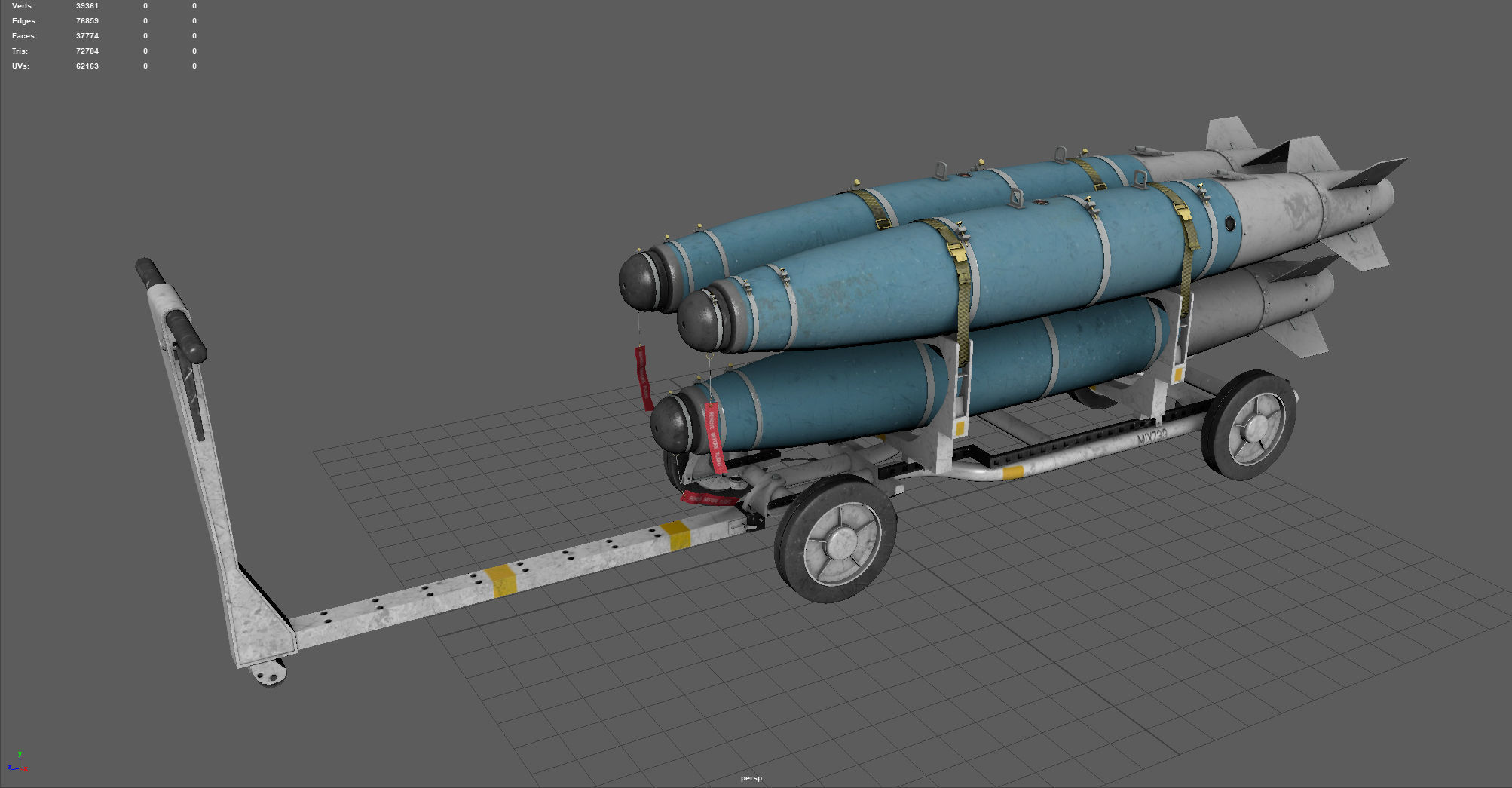
Task: Click the "Edges:" label in the HUD
Action: click(x=25, y=21)
